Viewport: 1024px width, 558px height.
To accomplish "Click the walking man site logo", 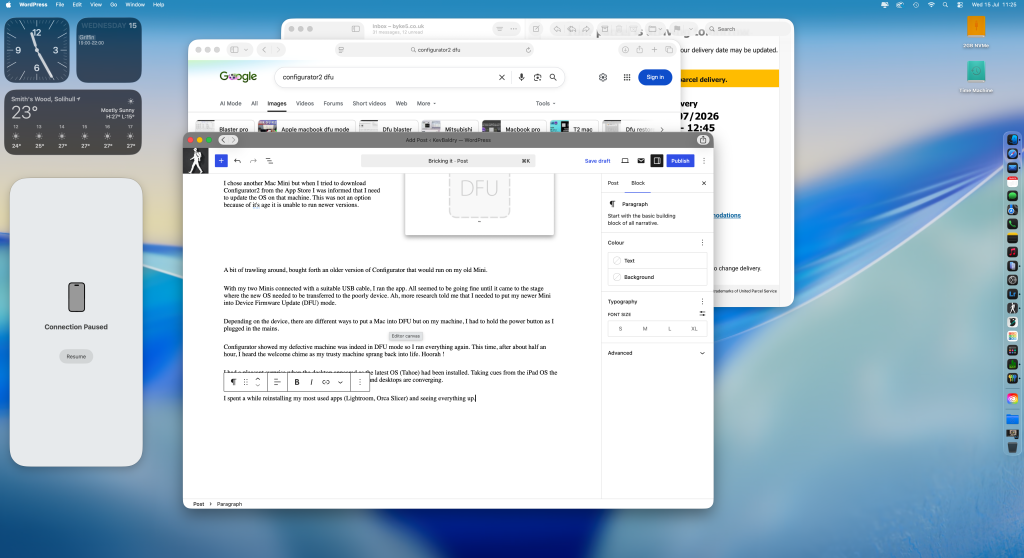I will pos(196,161).
